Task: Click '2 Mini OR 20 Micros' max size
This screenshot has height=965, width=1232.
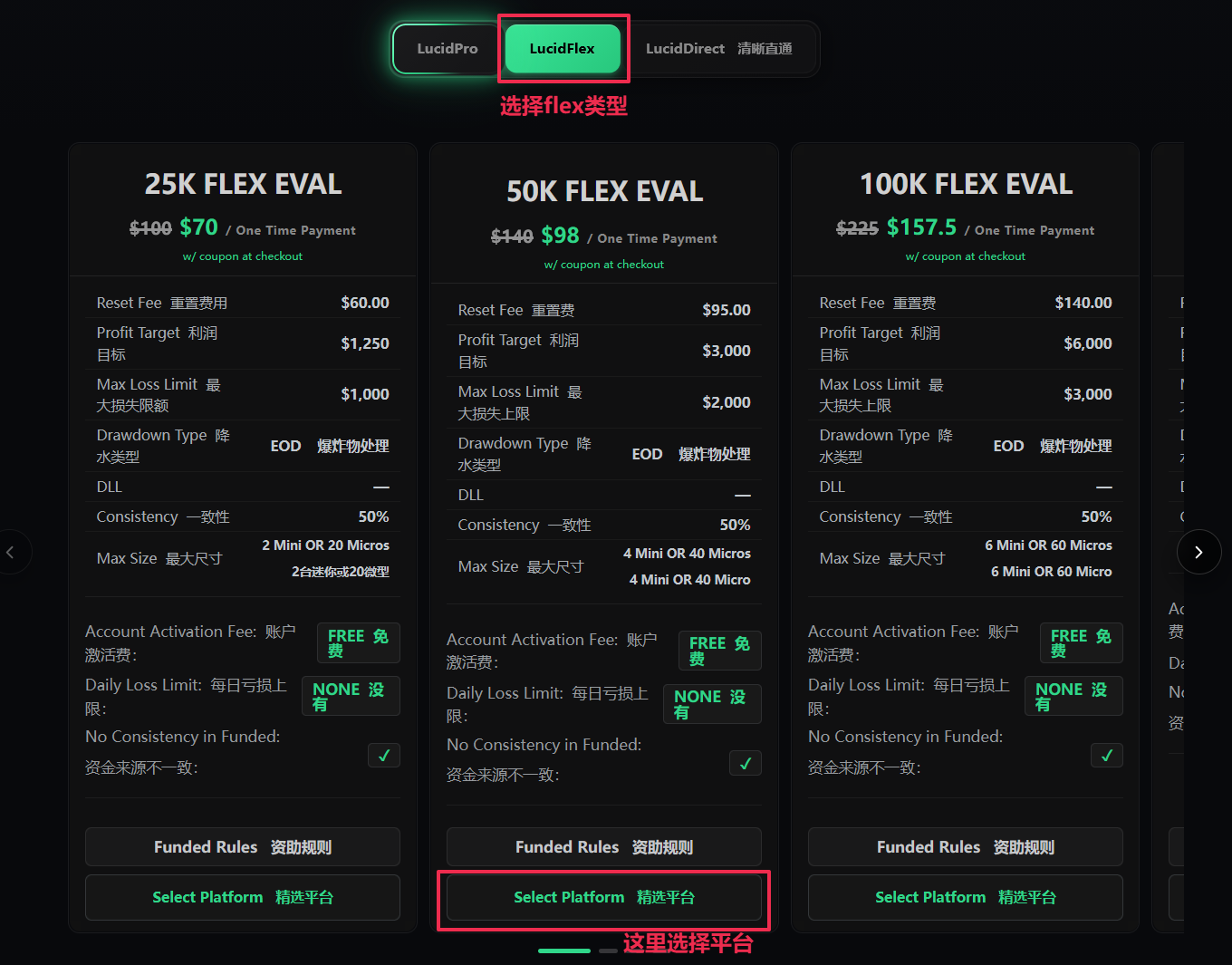Action: point(326,545)
